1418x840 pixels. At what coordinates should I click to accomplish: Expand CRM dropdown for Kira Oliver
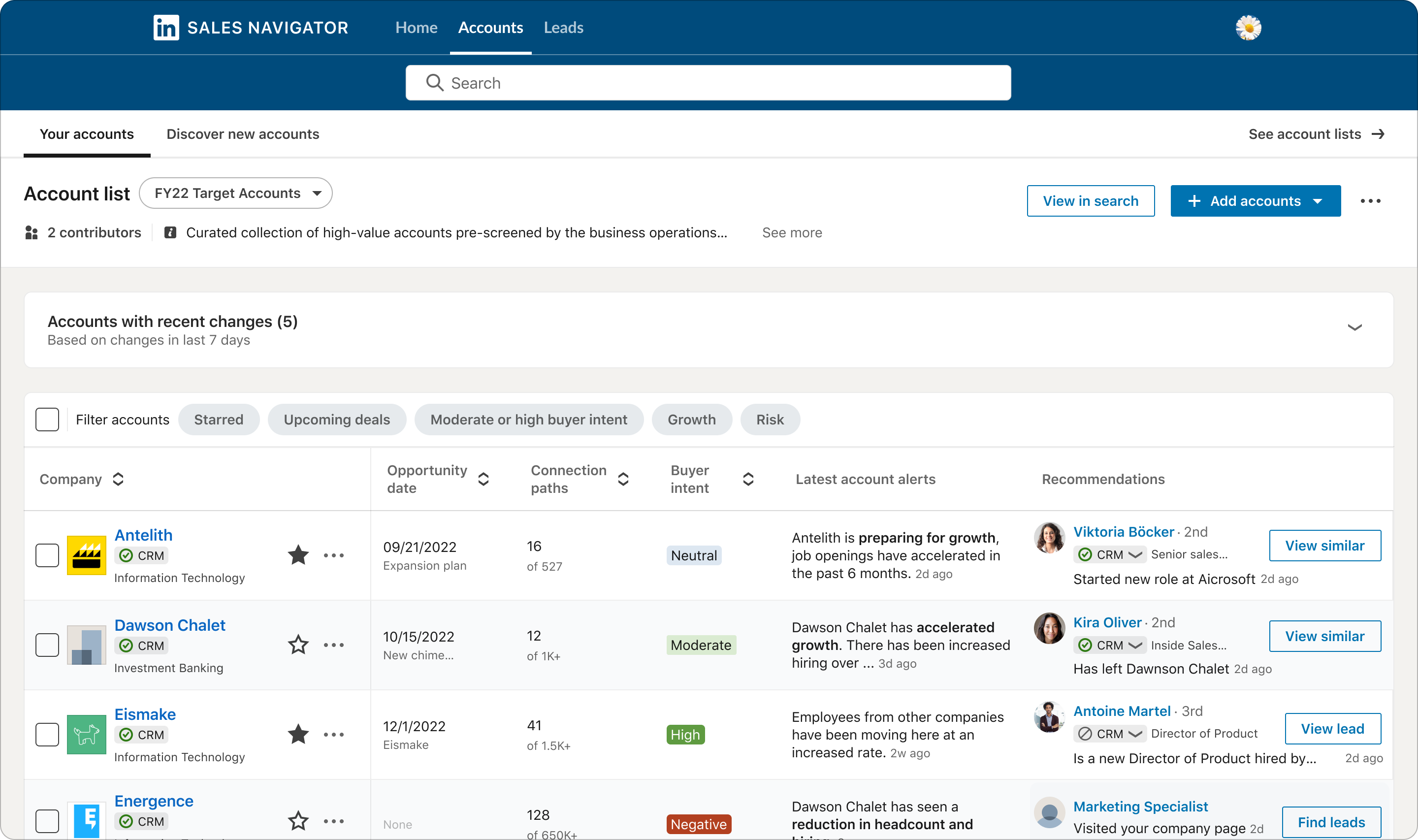[x=1135, y=646]
